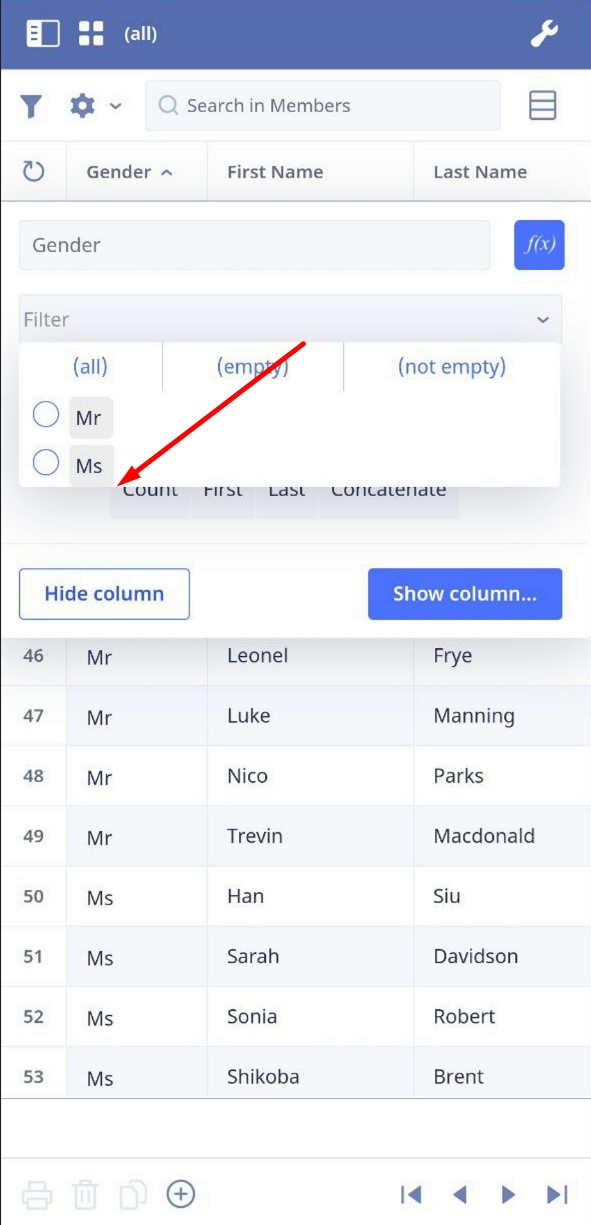Open the sidebar panel toggle icon
The width and height of the screenshot is (591, 1225).
pyautogui.click(x=43, y=34)
